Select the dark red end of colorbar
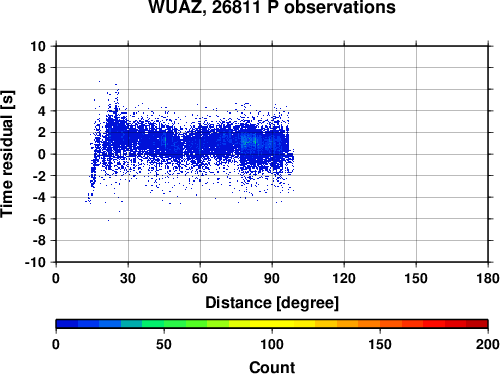Viewport: 500px width, 374px height. (x=477, y=324)
